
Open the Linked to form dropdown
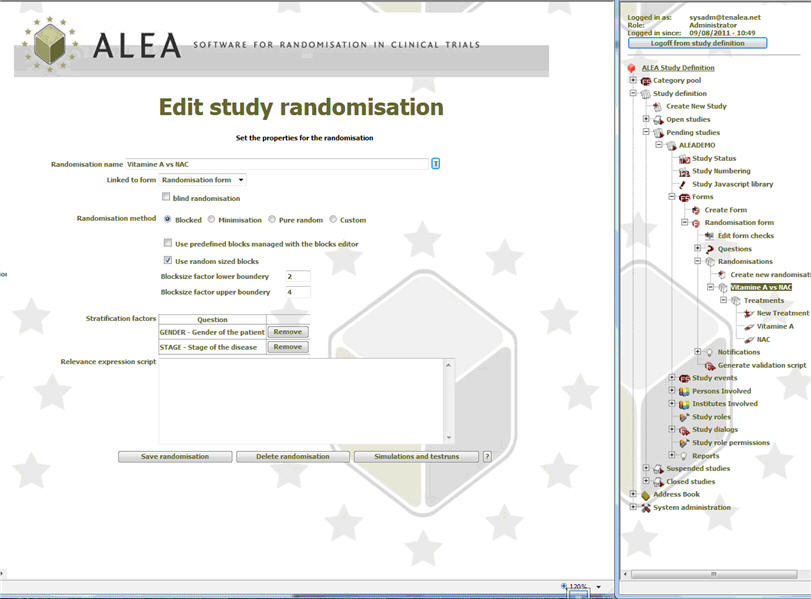[x=204, y=180]
